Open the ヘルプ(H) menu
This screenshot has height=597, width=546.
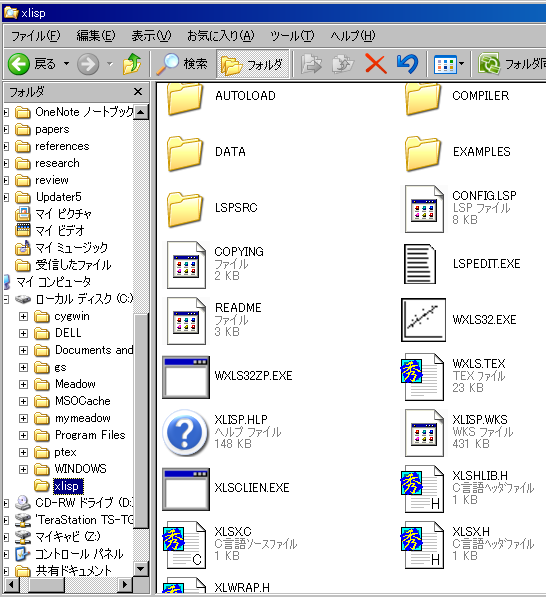353,36
